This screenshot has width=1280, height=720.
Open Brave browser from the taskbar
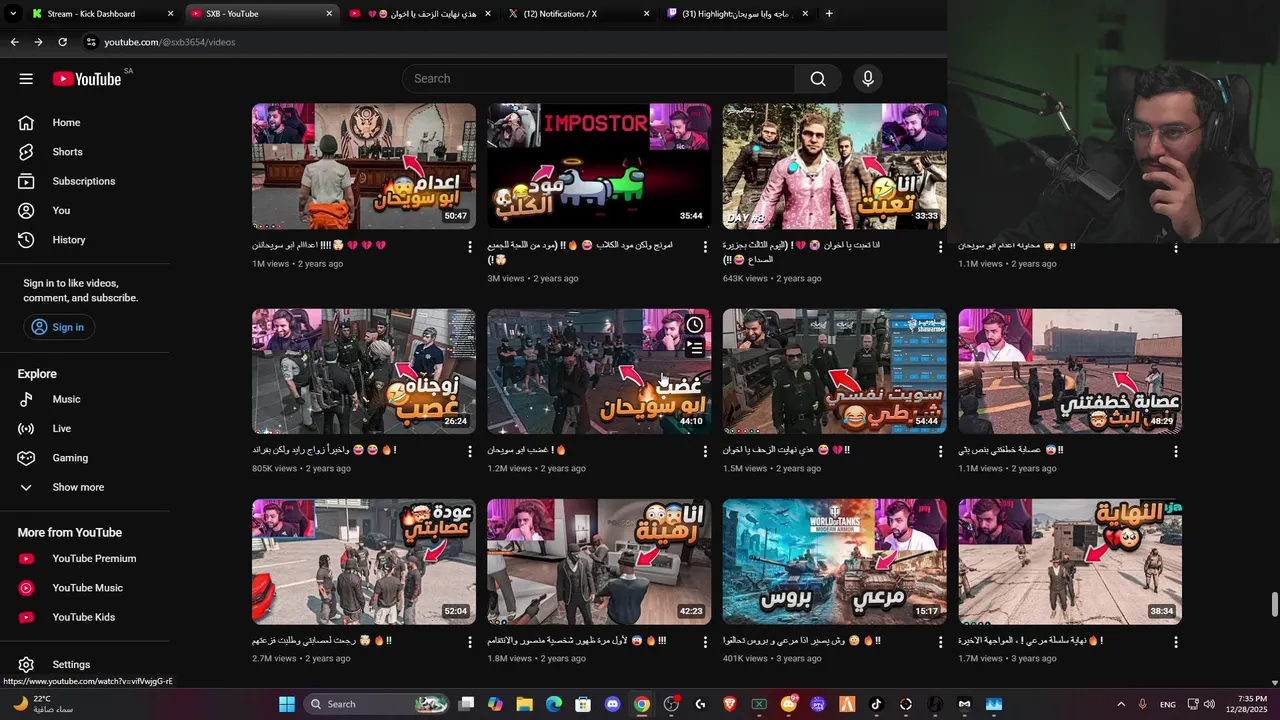click(729, 704)
